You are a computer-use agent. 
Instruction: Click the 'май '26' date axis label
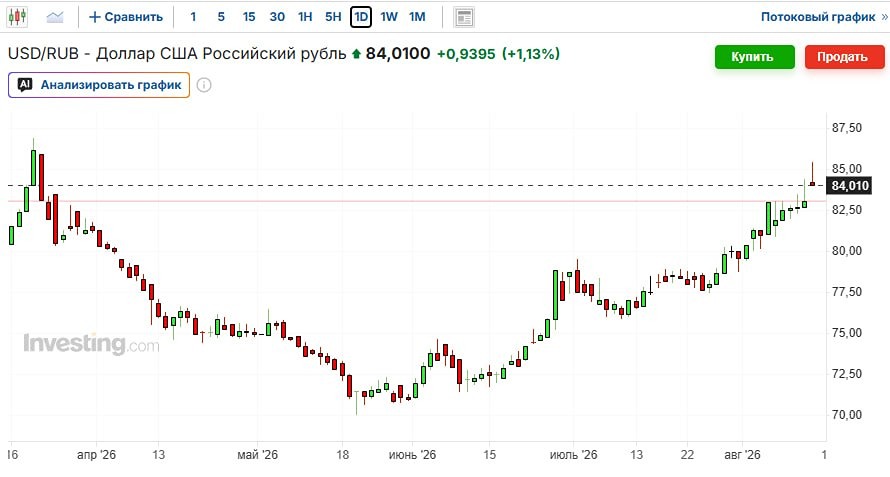(x=257, y=455)
